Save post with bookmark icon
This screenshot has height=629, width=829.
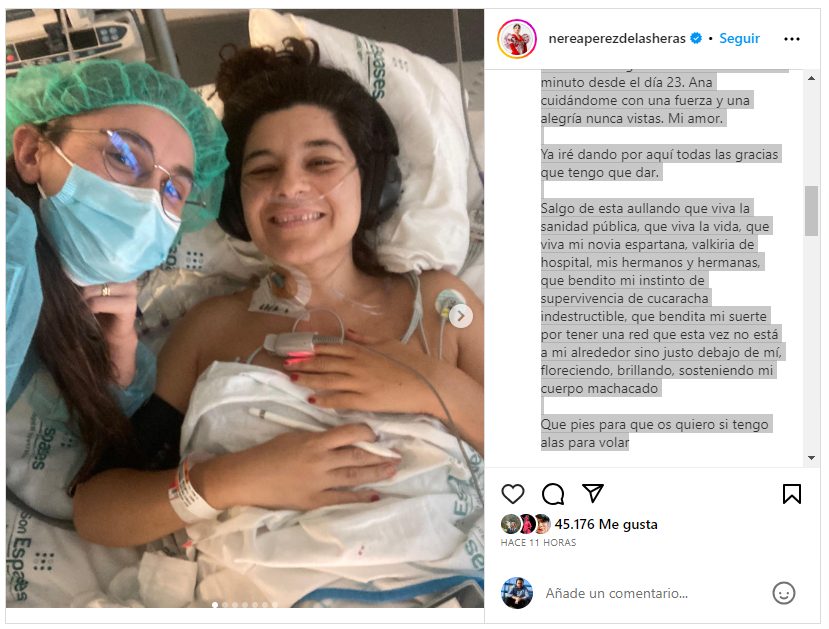point(791,494)
